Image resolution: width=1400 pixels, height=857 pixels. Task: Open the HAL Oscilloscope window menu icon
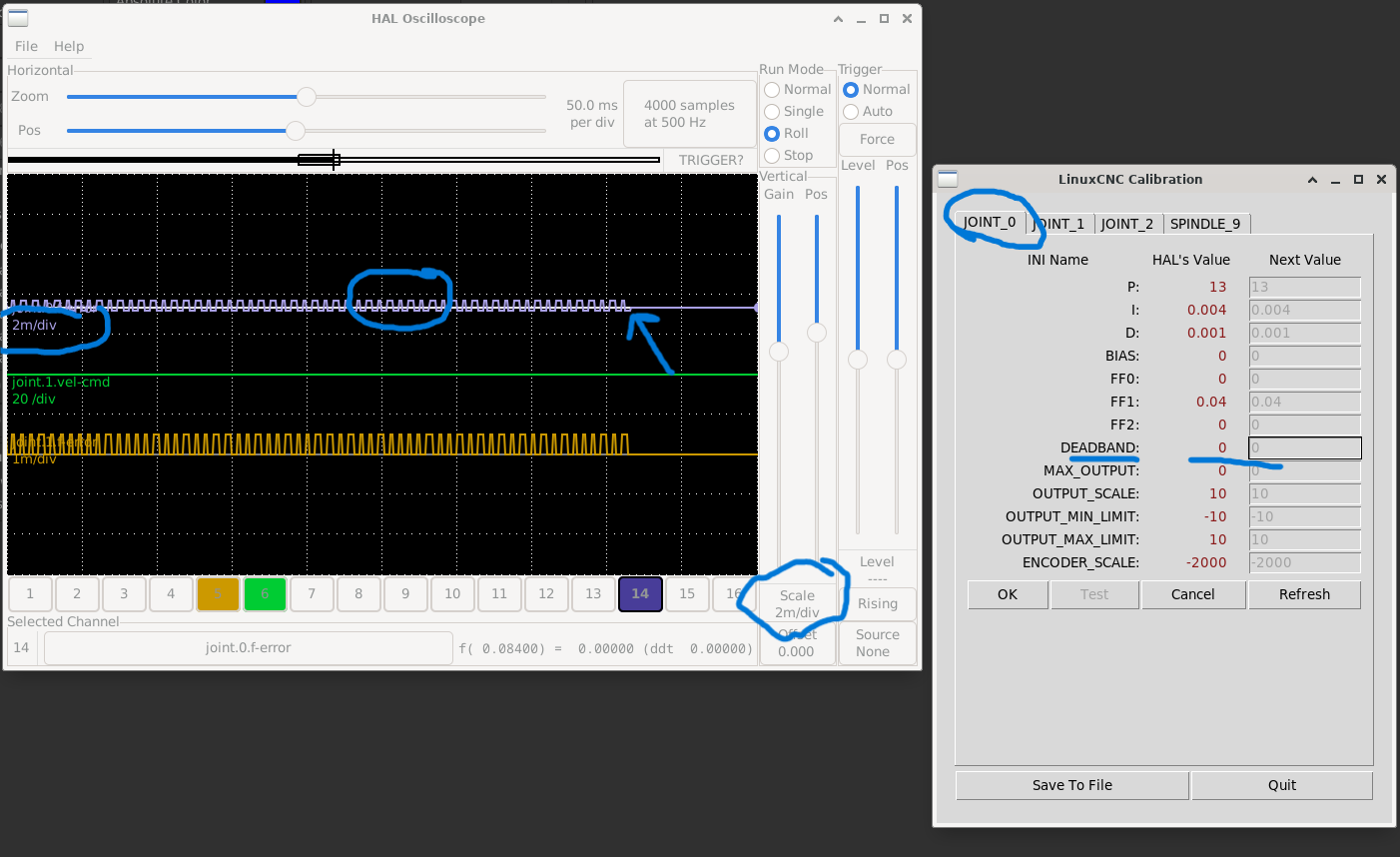pos(18,18)
